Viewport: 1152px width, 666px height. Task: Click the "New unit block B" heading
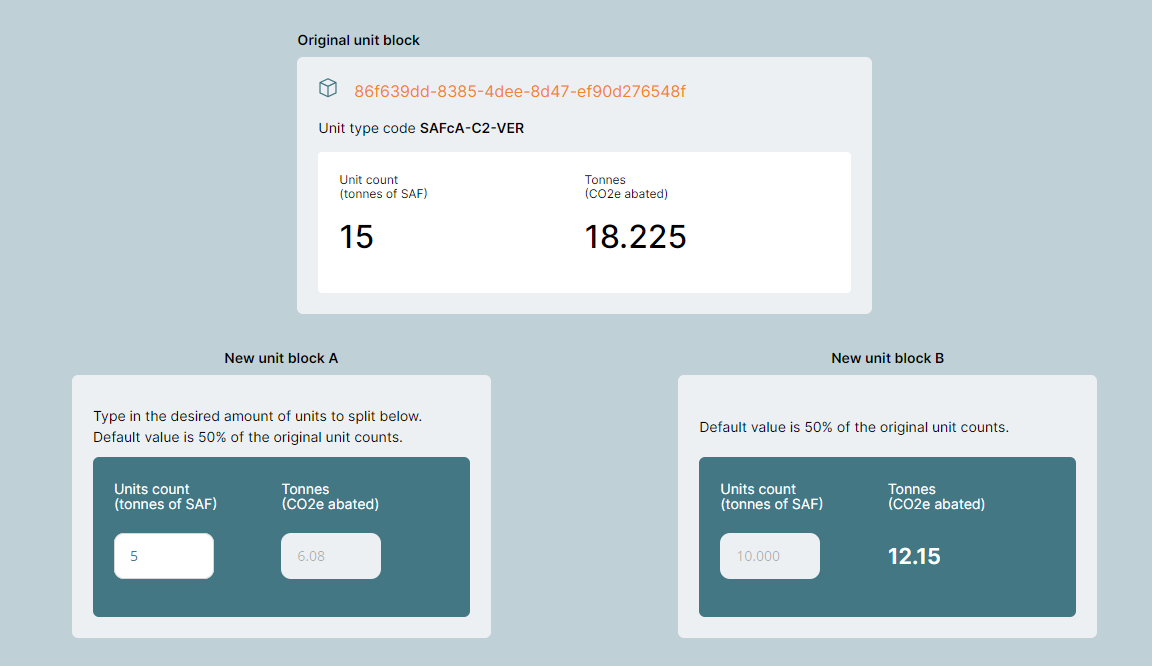coord(887,358)
